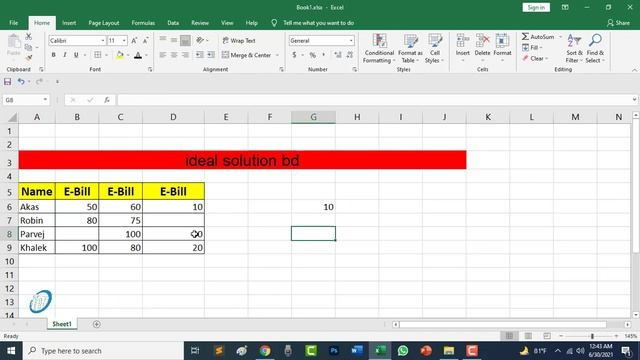Decrease decimal places
640x360 pixels.
(349, 55)
